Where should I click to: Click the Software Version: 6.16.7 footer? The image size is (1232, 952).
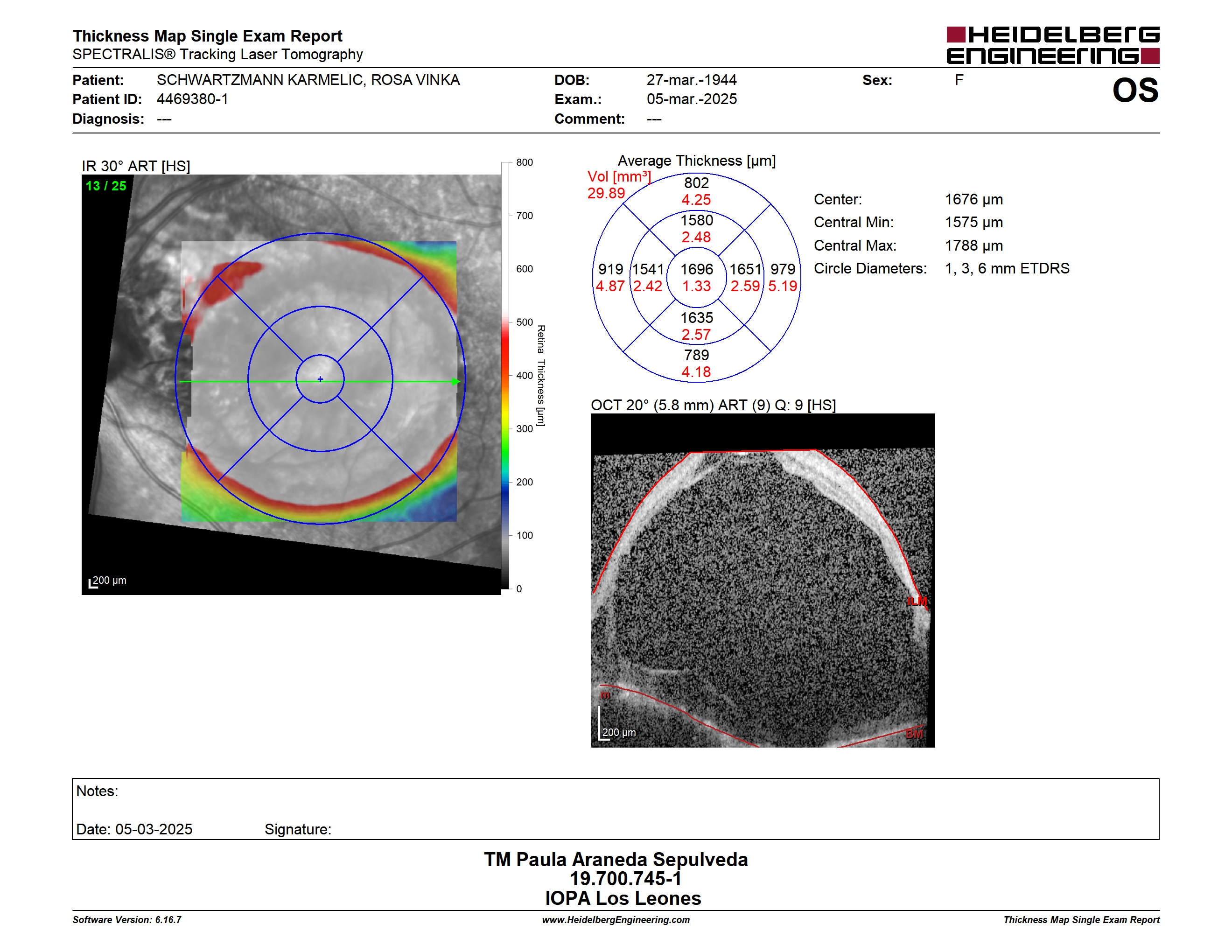(127, 919)
